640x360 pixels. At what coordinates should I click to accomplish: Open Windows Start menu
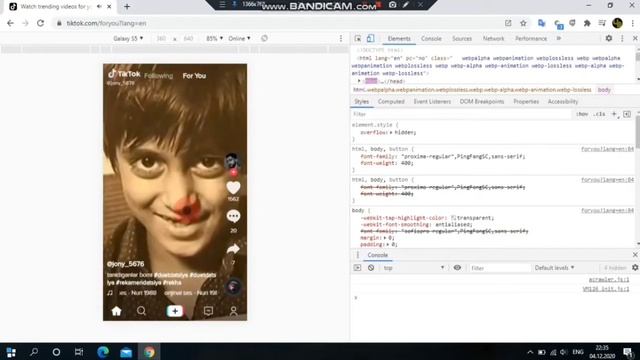click(11, 352)
